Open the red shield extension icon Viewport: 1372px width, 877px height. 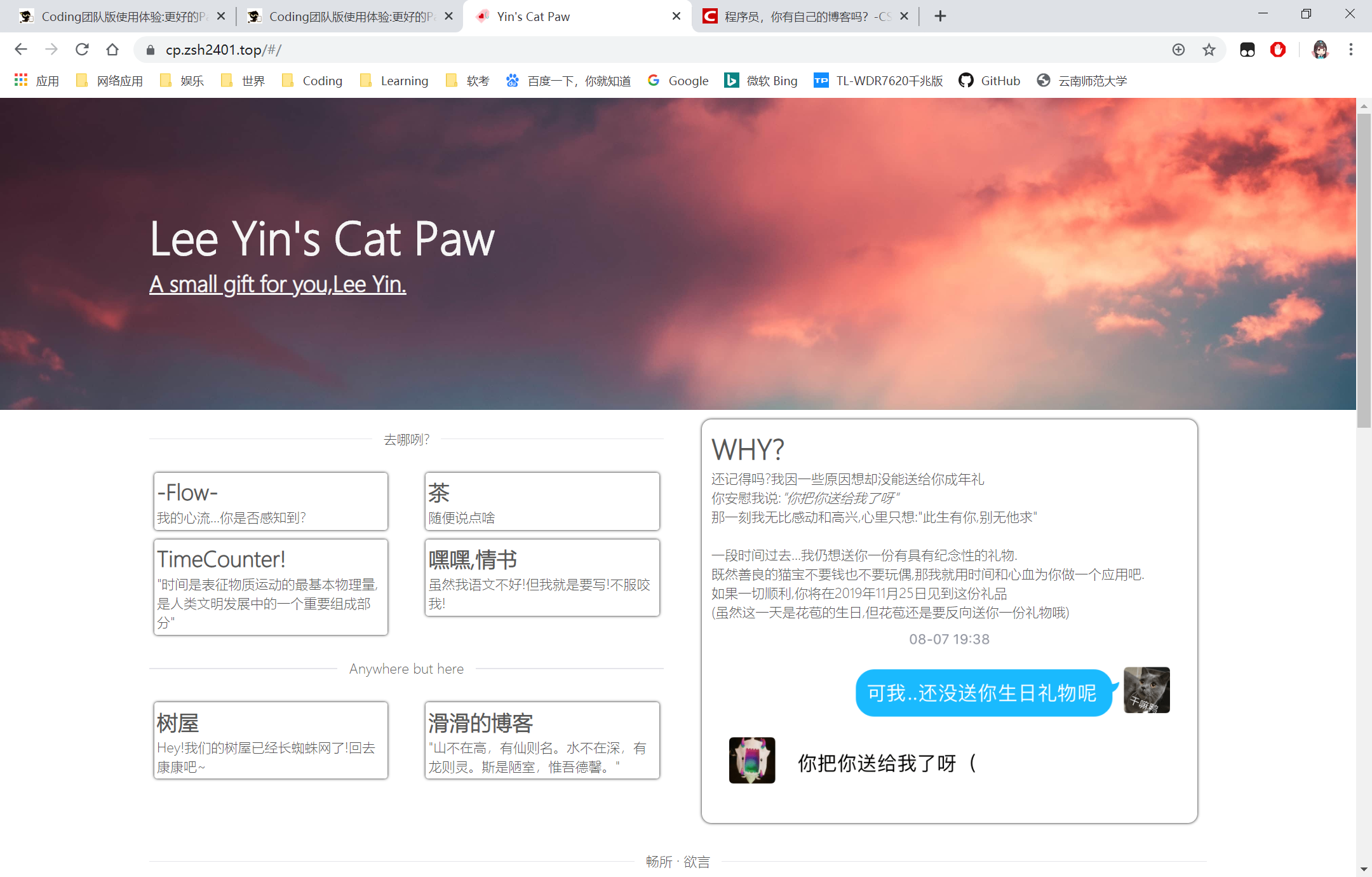coord(1278,50)
